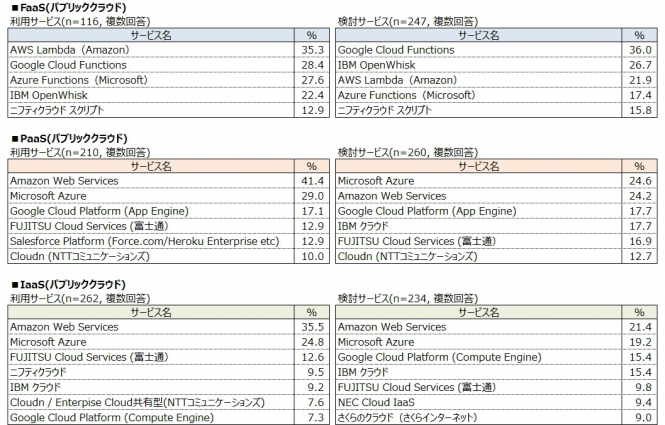Click 'サービス名' header of IaaS 検討サービス table
The width and height of the screenshot is (665, 425).
tap(479, 313)
